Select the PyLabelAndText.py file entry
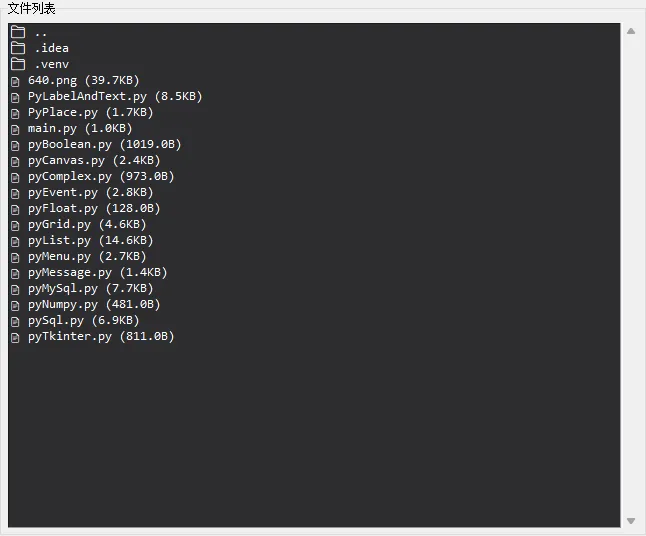 [x=114, y=96]
